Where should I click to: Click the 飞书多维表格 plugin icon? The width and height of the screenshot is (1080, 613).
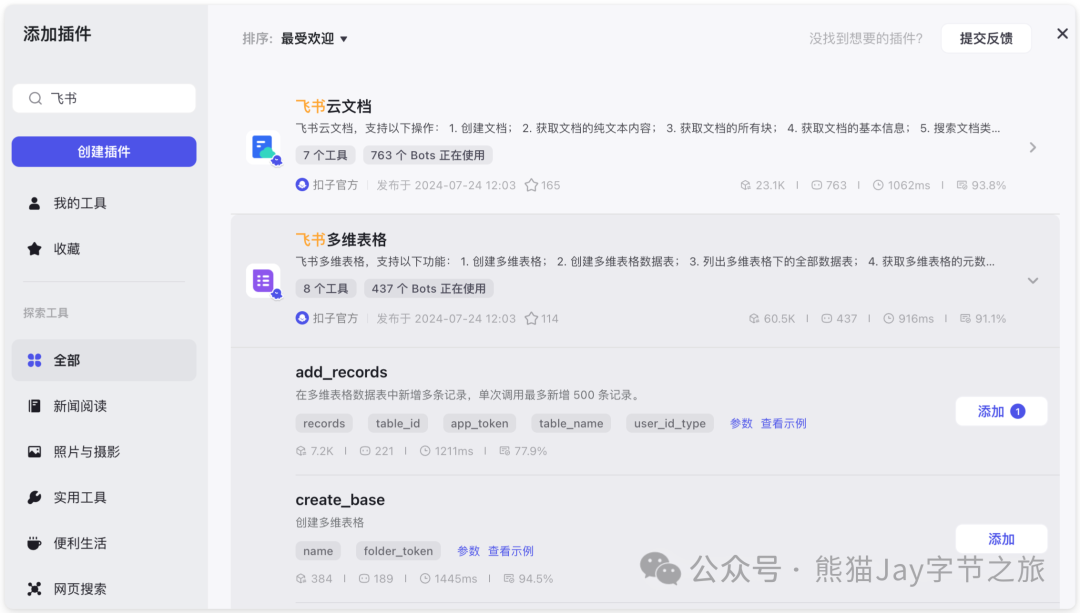pyautogui.click(x=264, y=281)
